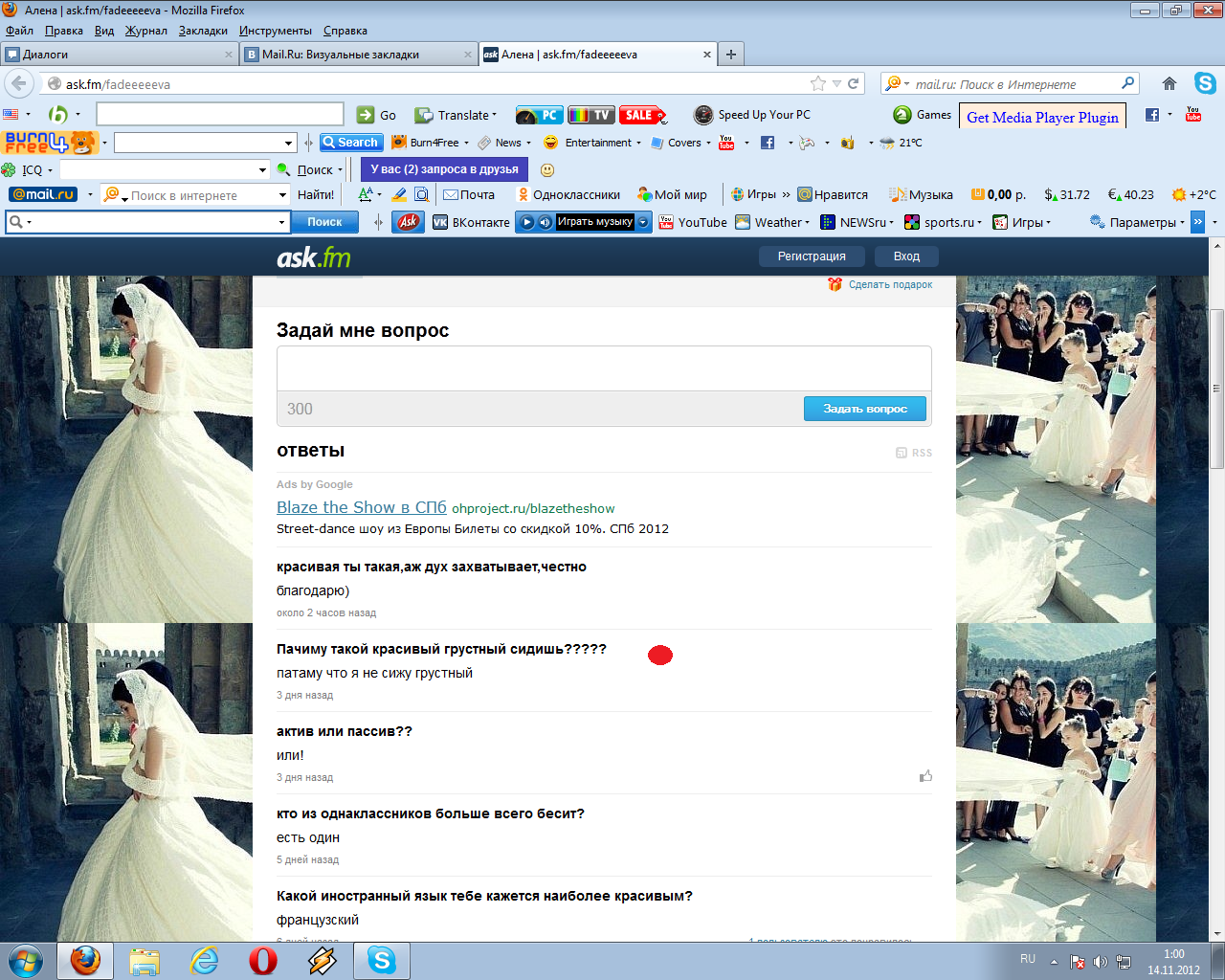Viewport: 1225px width, 980px height.
Task: Click the Задать вопрос button
Action: 864,409
